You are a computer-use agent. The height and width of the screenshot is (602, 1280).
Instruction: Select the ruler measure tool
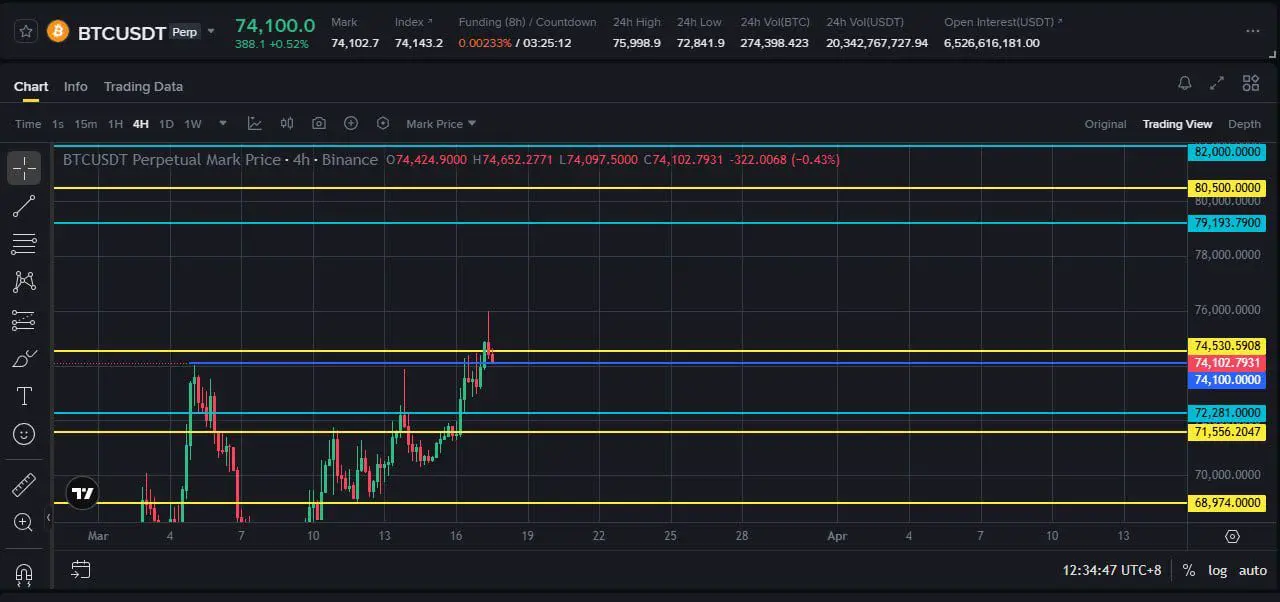pyautogui.click(x=24, y=486)
